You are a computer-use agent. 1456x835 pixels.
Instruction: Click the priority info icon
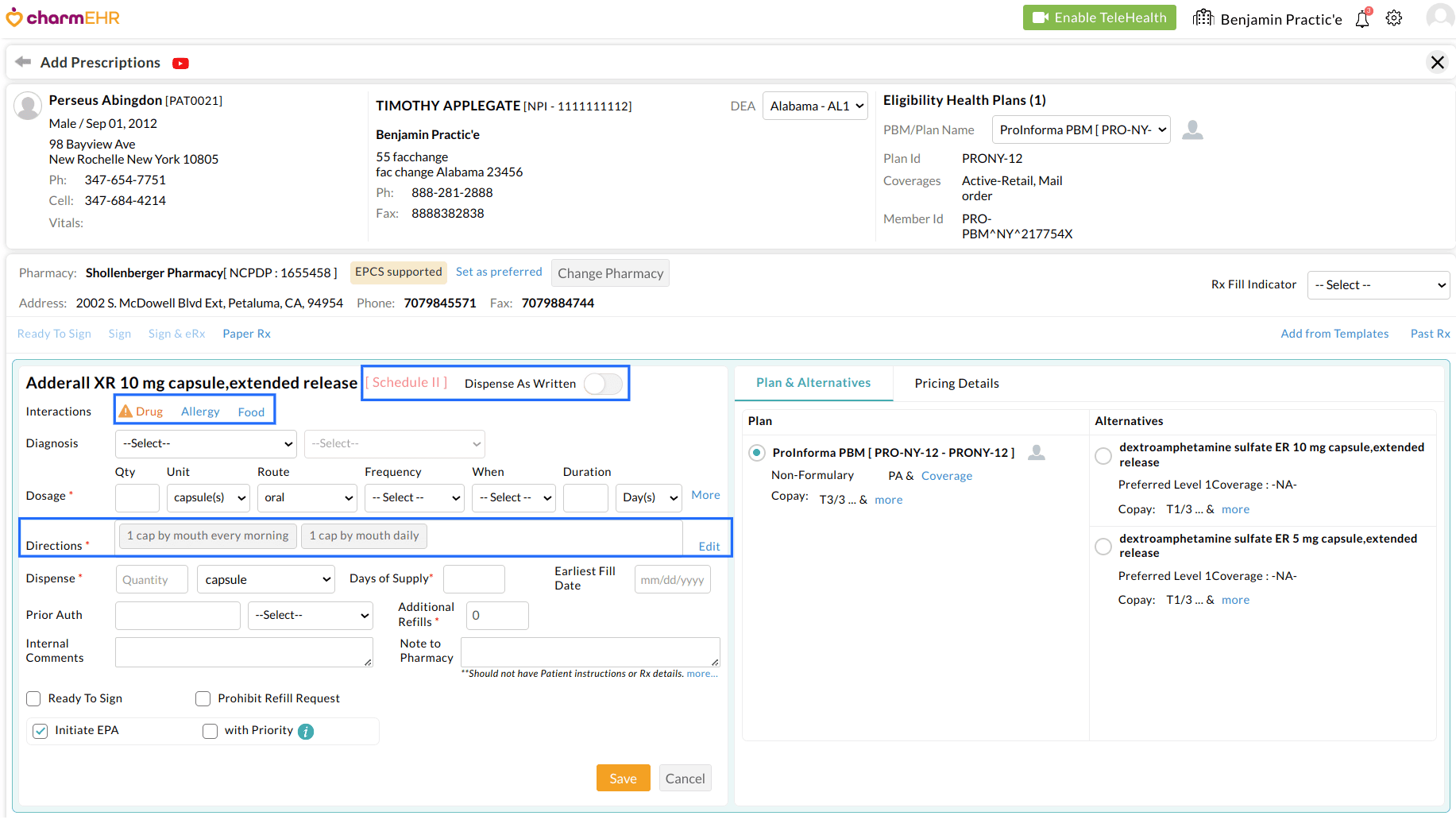[x=306, y=732]
